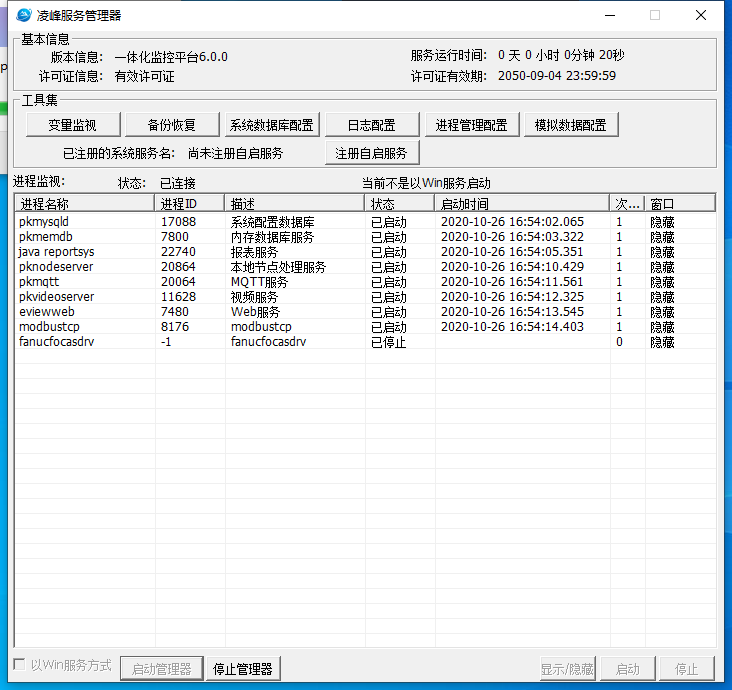Click the 启动 button at bottom right
Viewport: 732px width, 690px height.
[x=628, y=669]
